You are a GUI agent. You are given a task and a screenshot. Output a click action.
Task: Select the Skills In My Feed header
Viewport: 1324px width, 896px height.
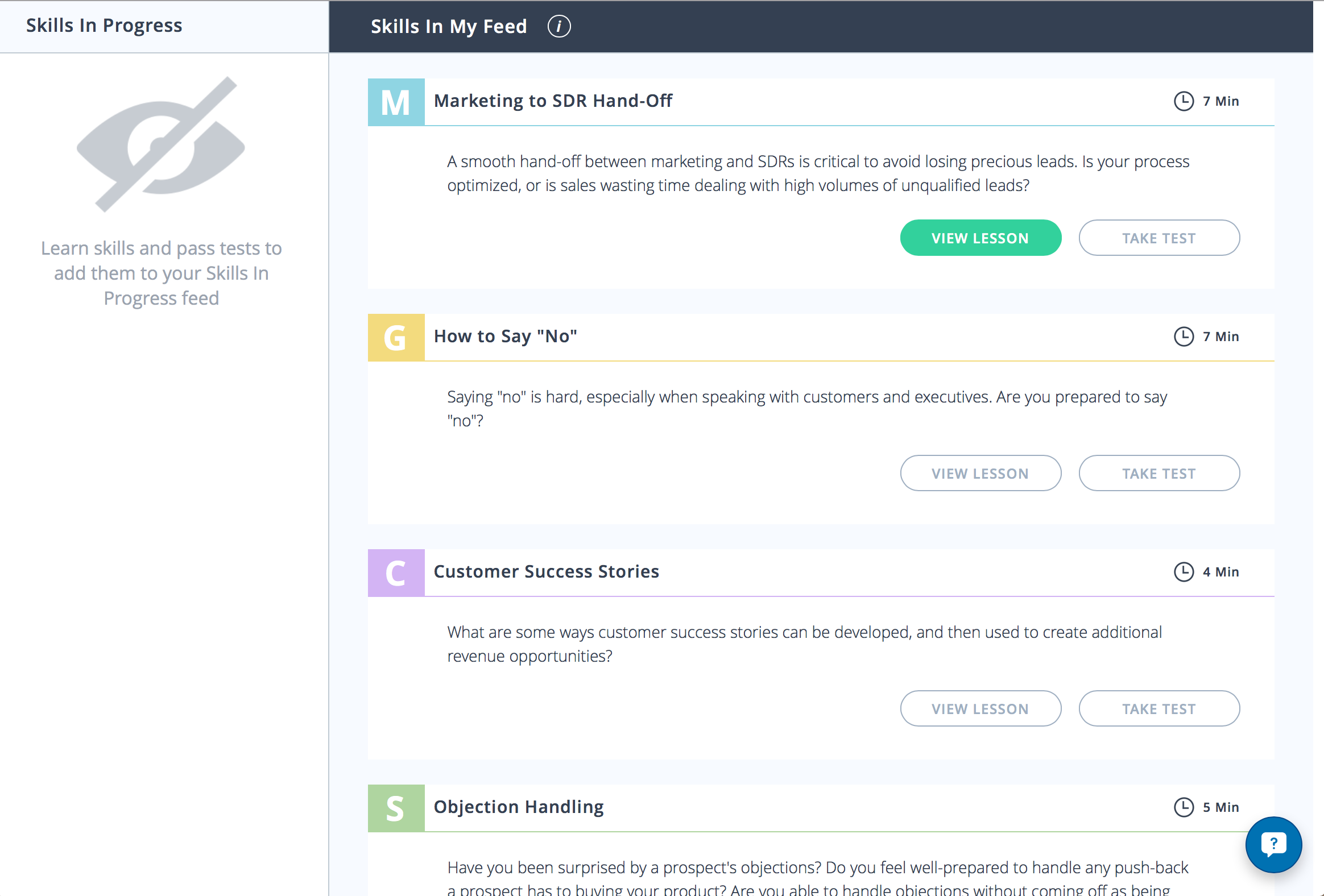coord(448,26)
